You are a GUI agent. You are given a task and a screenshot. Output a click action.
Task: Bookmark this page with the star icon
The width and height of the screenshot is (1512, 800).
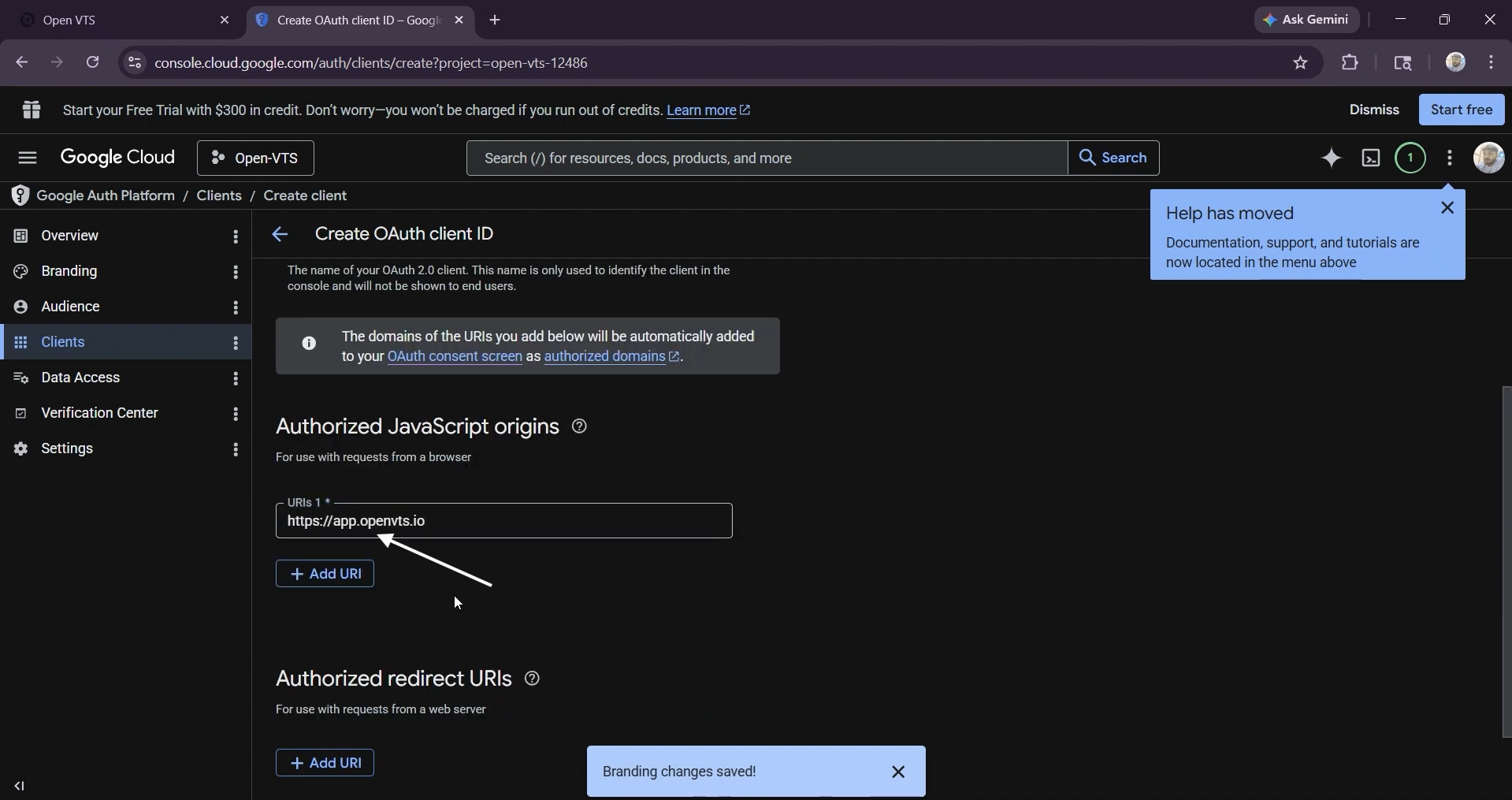coord(1300,63)
